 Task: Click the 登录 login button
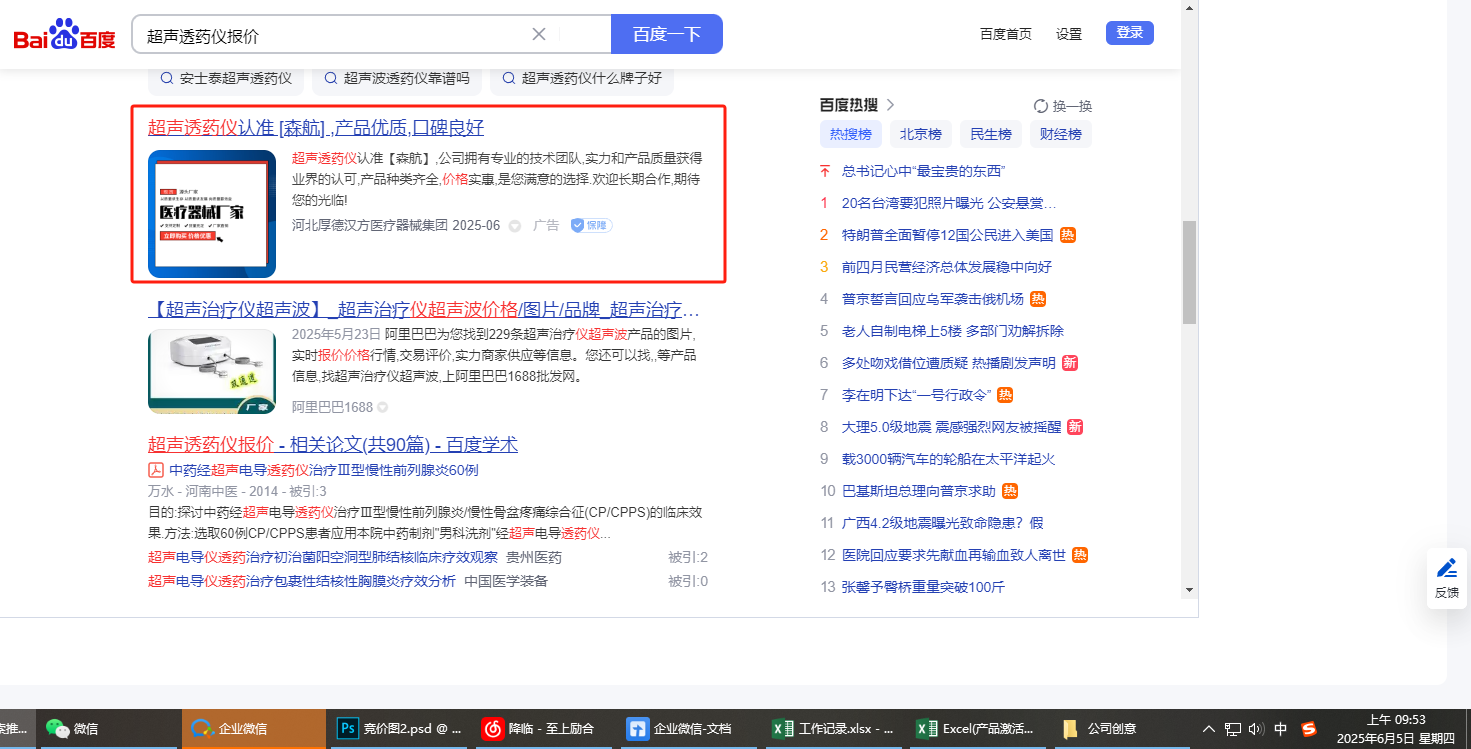1129,33
